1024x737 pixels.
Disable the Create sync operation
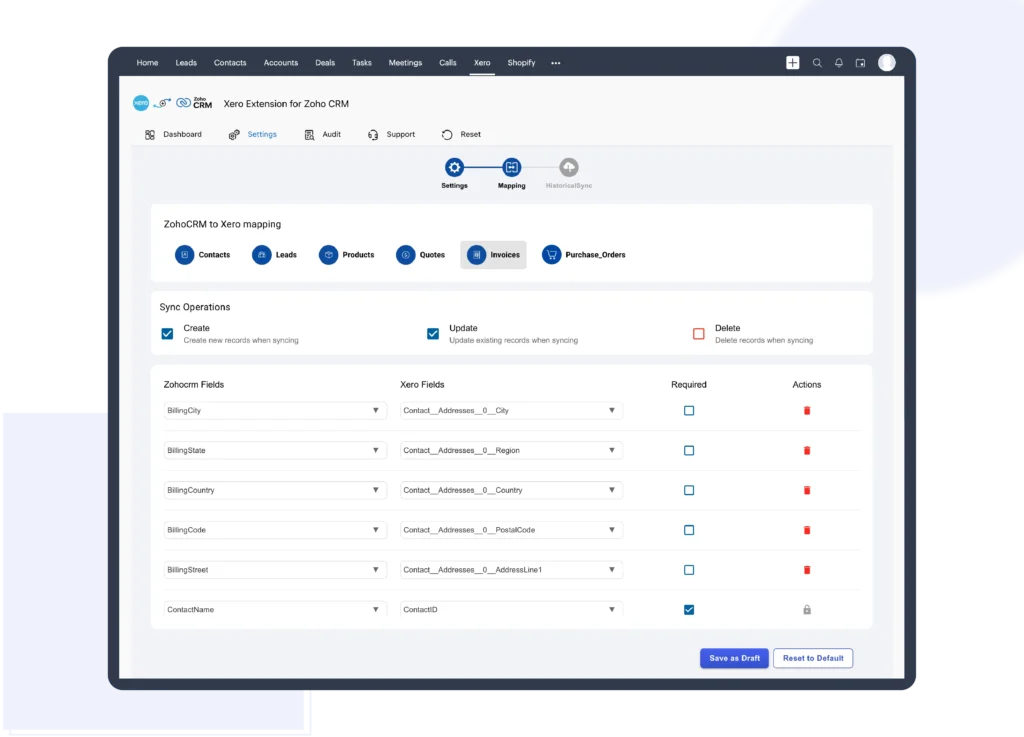(x=167, y=333)
